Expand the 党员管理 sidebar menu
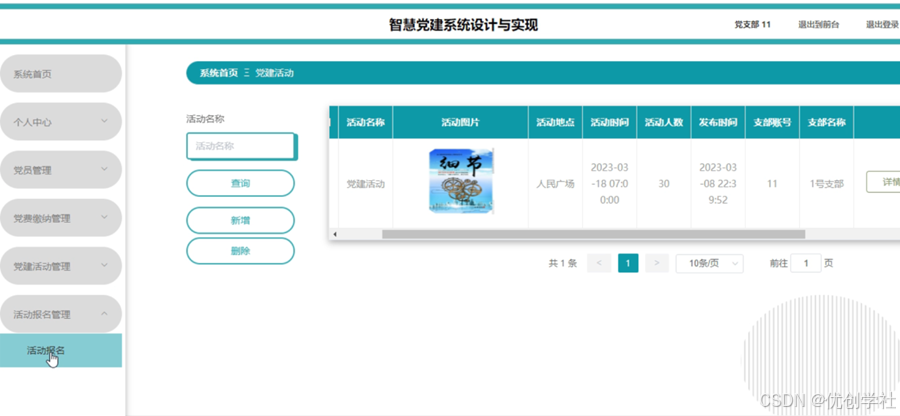900x416 pixels. point(61,170)
